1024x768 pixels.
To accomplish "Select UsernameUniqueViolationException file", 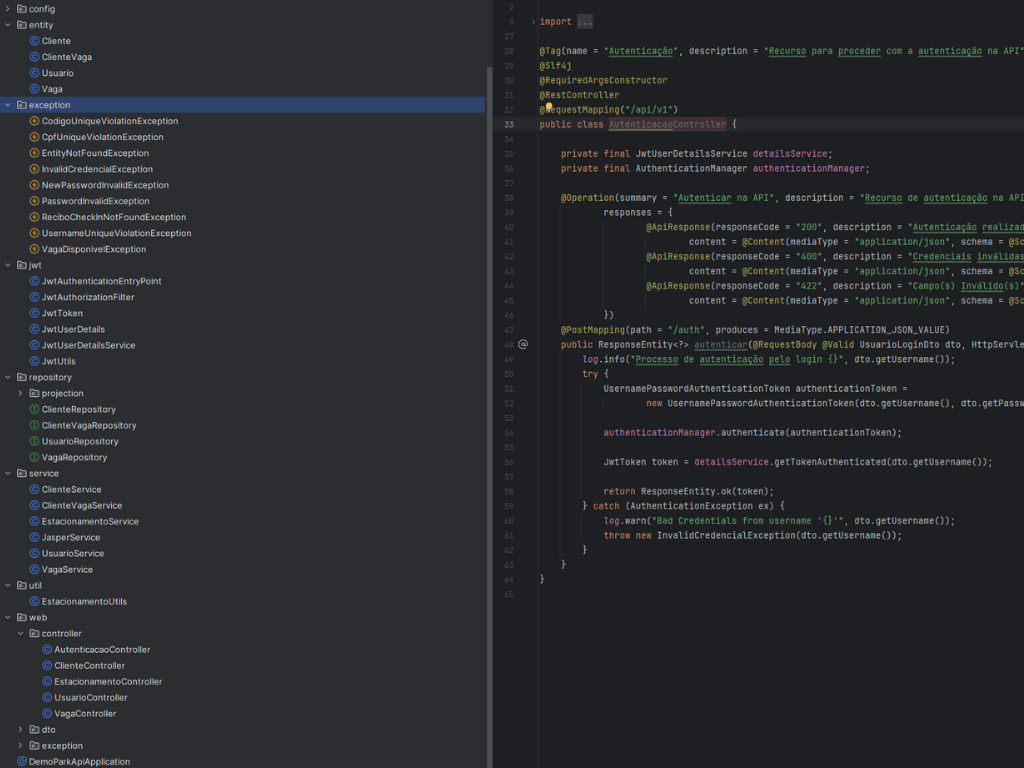I will tap(116, 233).
